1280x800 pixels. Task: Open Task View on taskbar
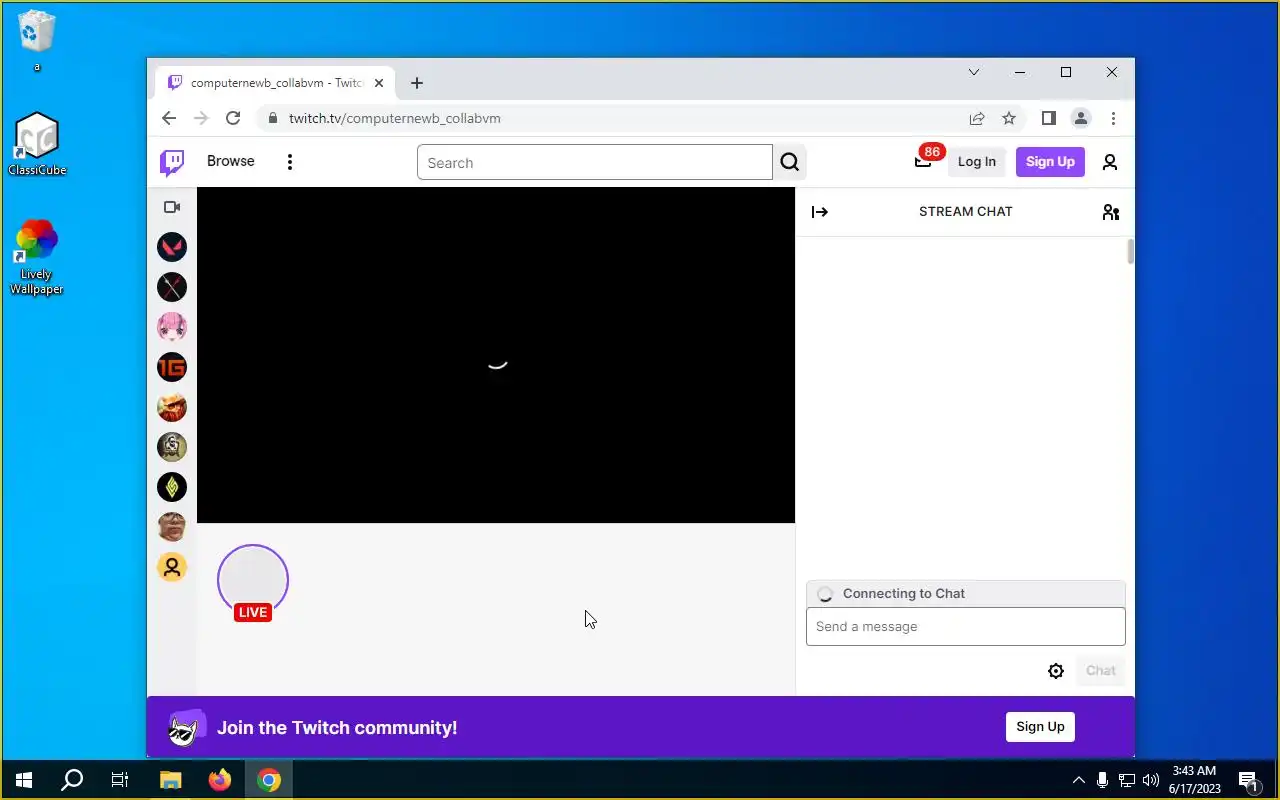pyautogui.click(x=120, y=780)
